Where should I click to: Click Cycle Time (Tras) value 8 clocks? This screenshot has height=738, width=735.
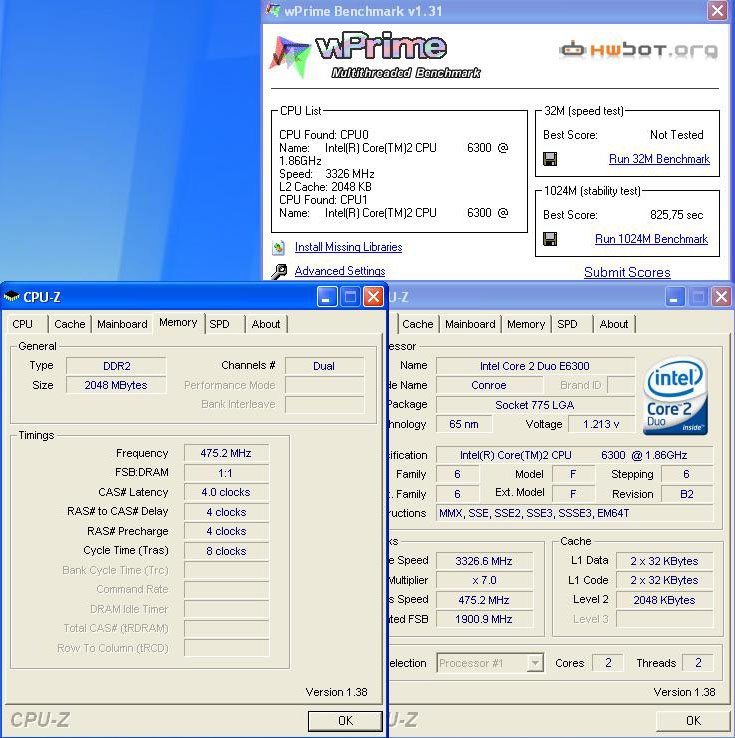(226, 551)
